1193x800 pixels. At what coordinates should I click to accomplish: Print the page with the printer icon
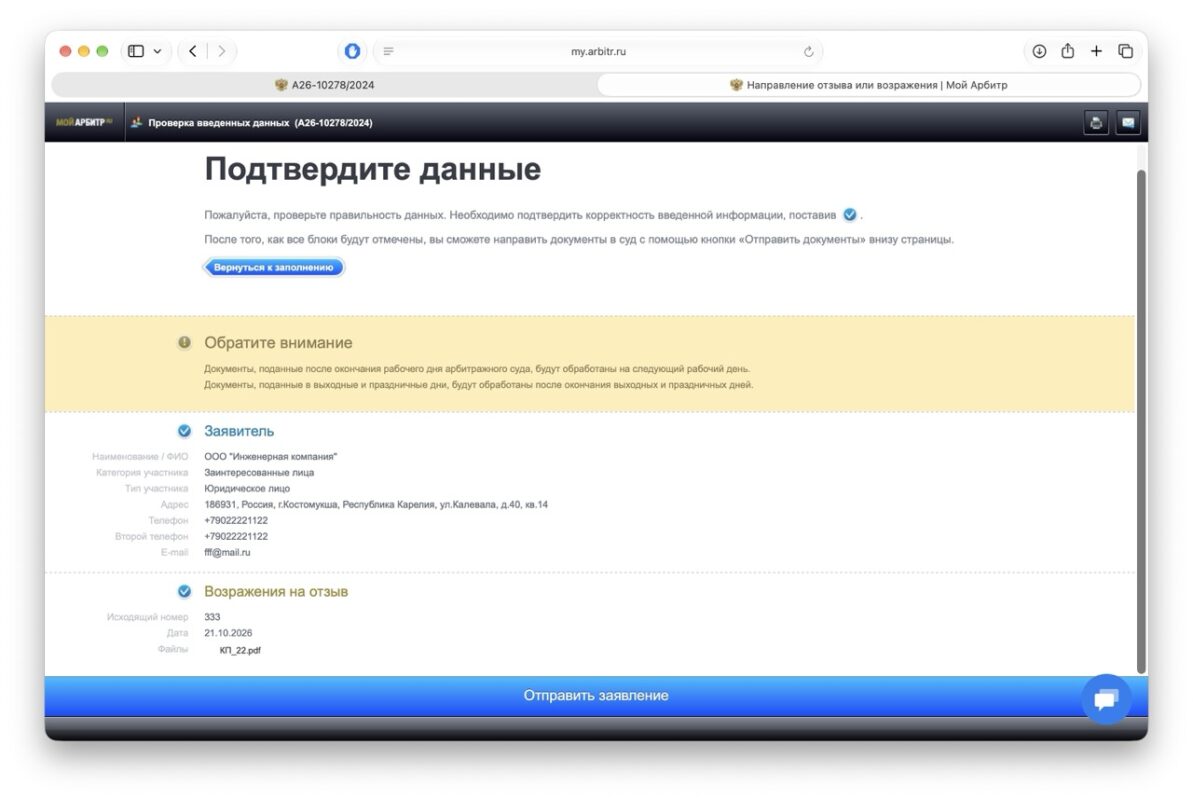click(x=1096, y=123)
